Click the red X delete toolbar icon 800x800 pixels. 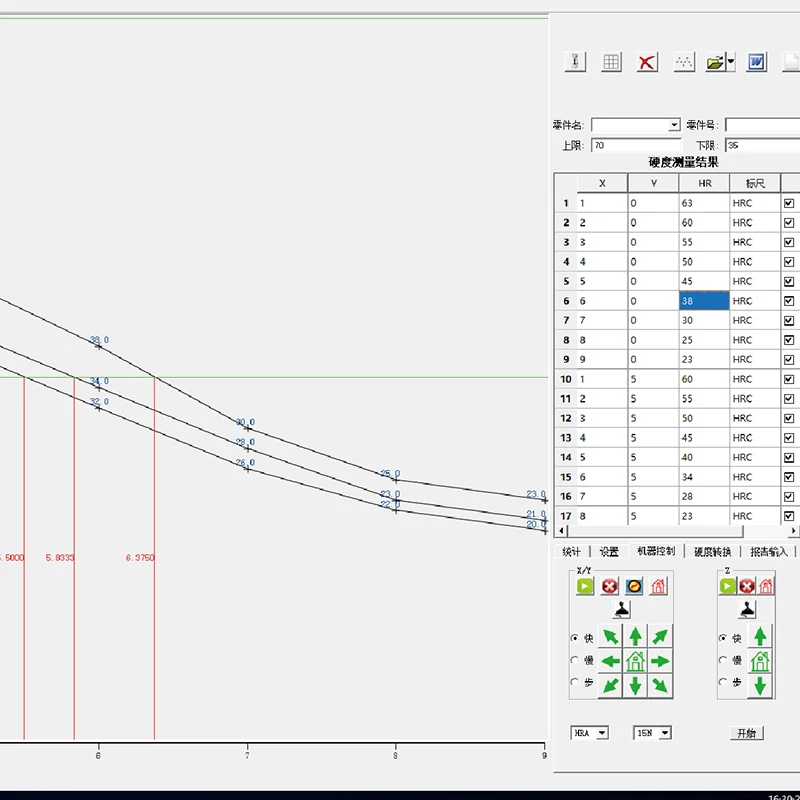point(647,62)
